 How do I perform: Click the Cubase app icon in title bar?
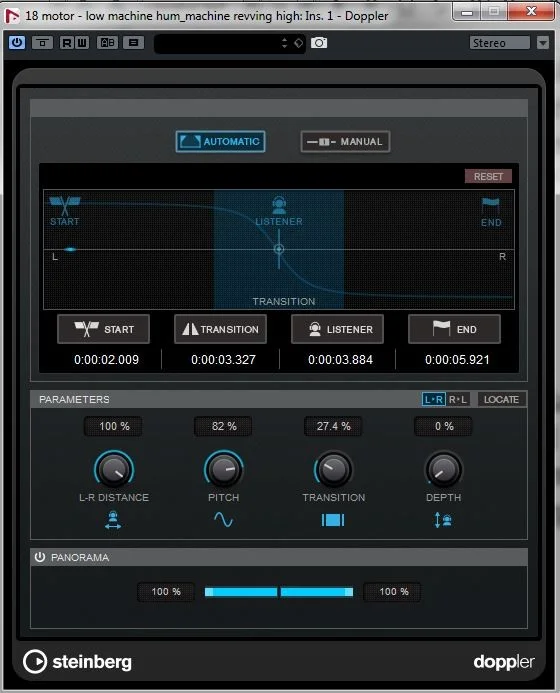coord(12,16)
